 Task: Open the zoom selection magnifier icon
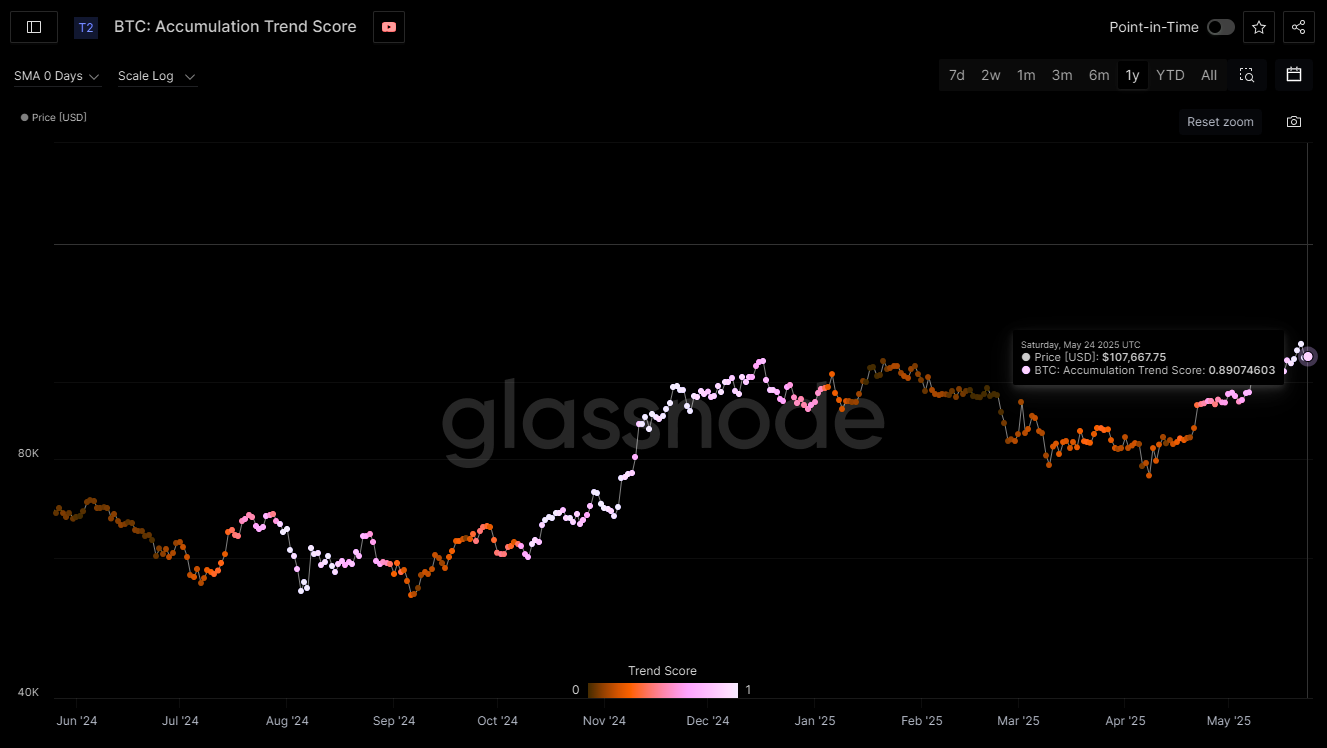[x=1247, y=75]
